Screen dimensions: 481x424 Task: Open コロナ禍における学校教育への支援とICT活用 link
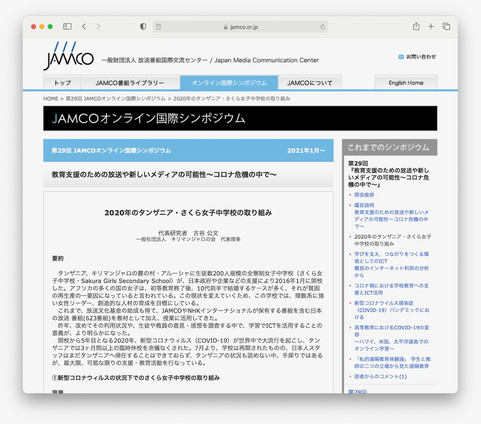click(391, 289)
